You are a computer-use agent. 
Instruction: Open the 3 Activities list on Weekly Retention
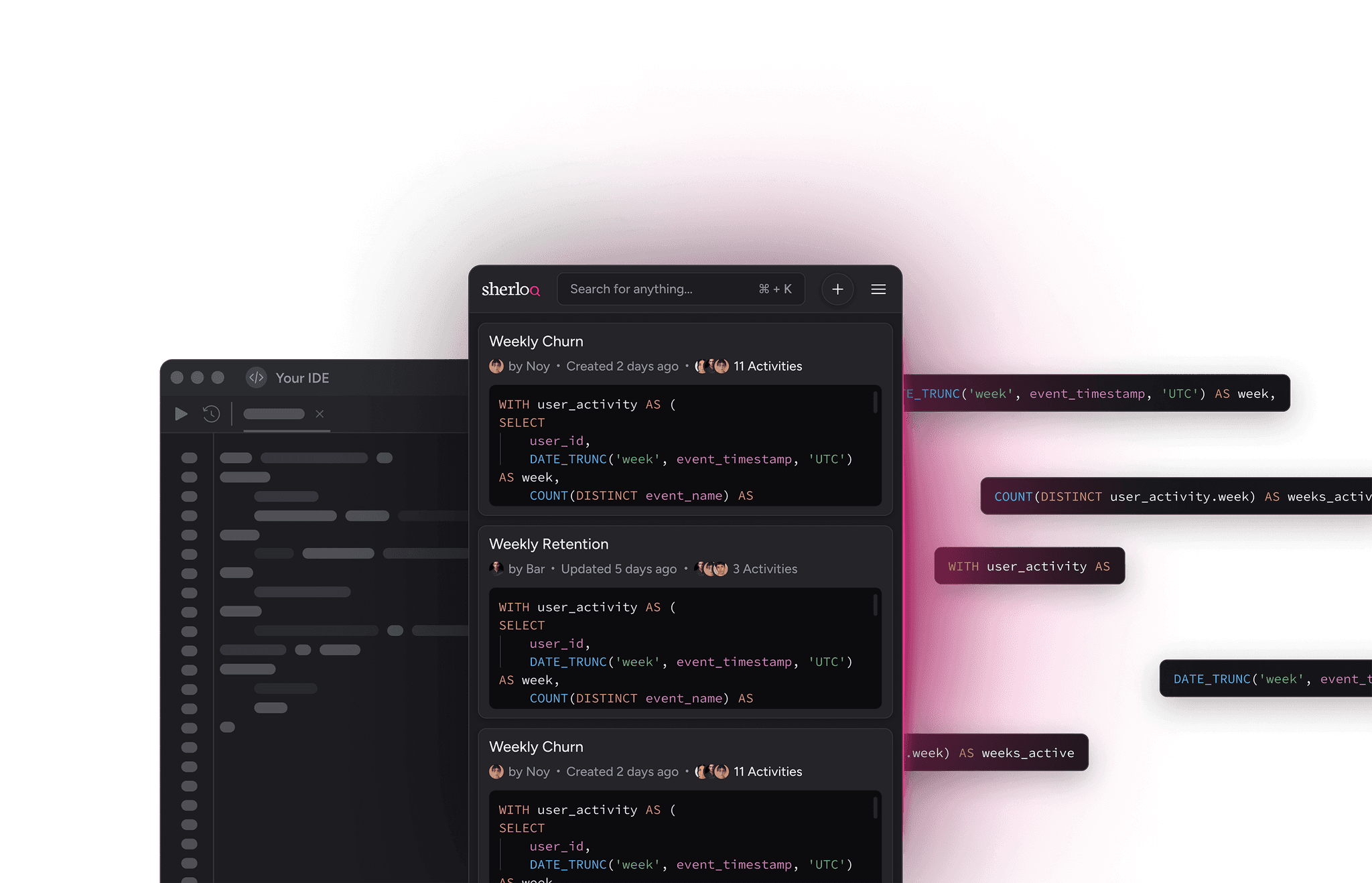click(x=764, y=568)
